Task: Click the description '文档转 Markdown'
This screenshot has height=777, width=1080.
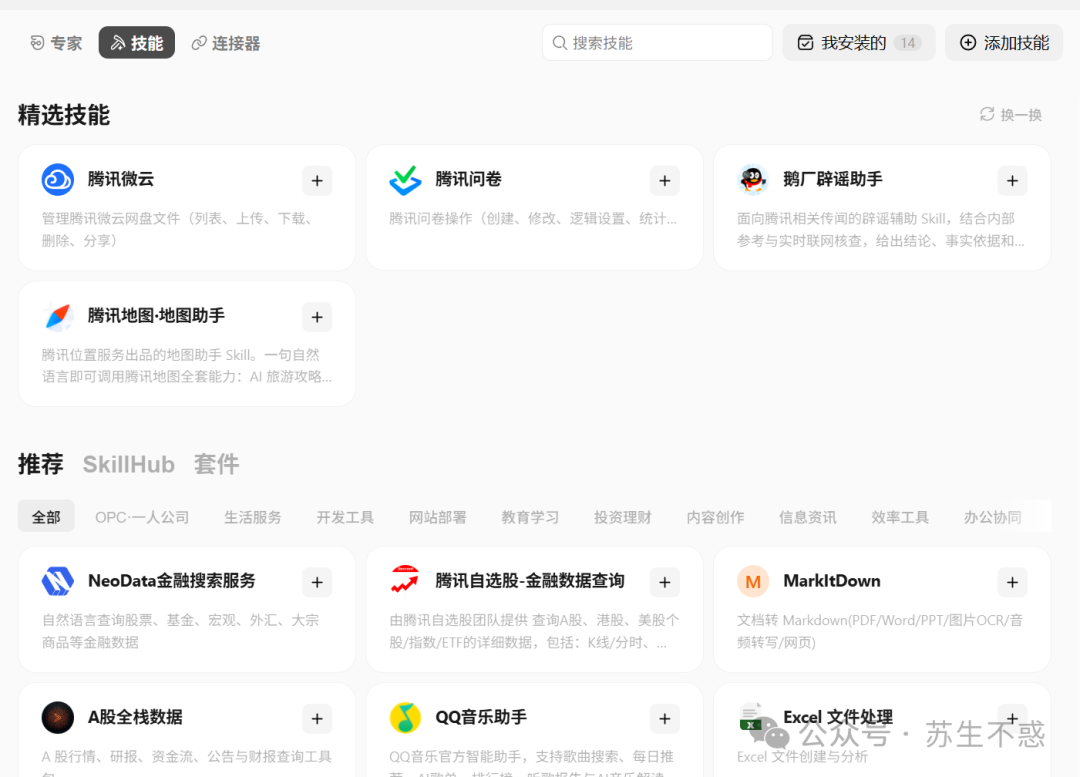Action: [x=880, y=631]
